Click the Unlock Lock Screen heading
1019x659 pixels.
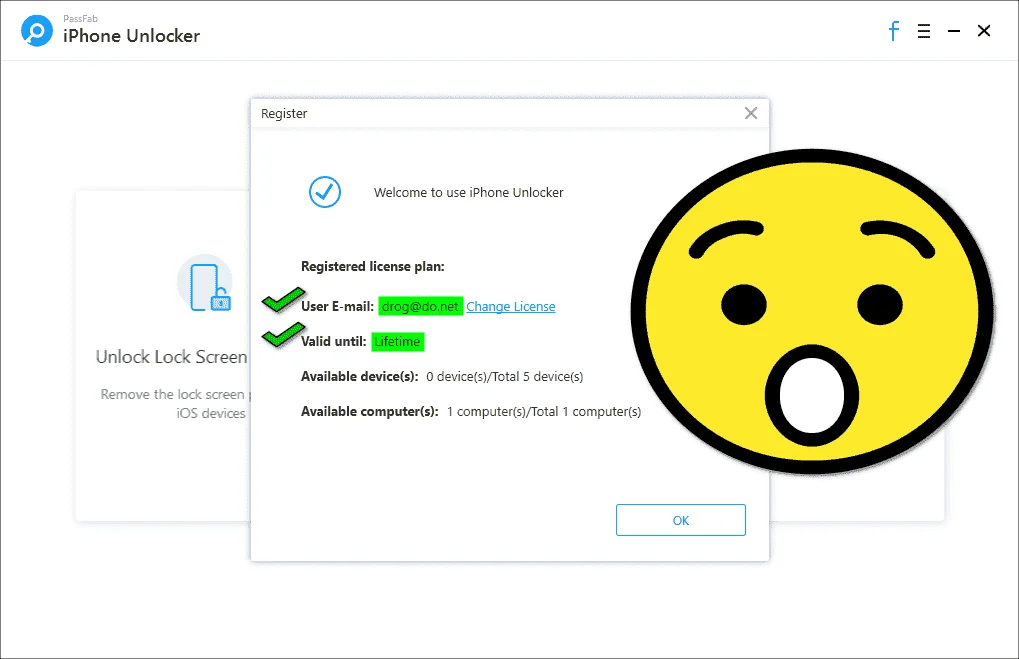pyautogui.click(x=172, y=357)
